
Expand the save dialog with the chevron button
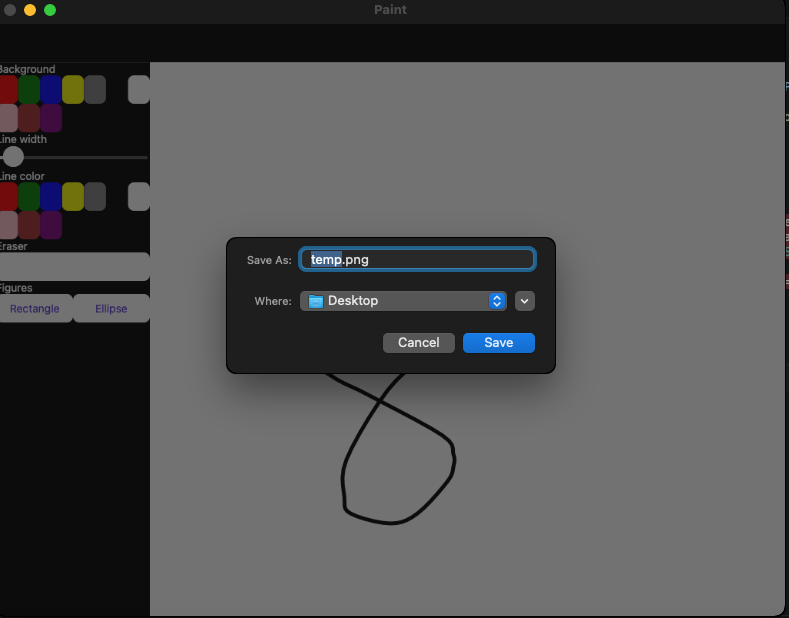(524, 301)
